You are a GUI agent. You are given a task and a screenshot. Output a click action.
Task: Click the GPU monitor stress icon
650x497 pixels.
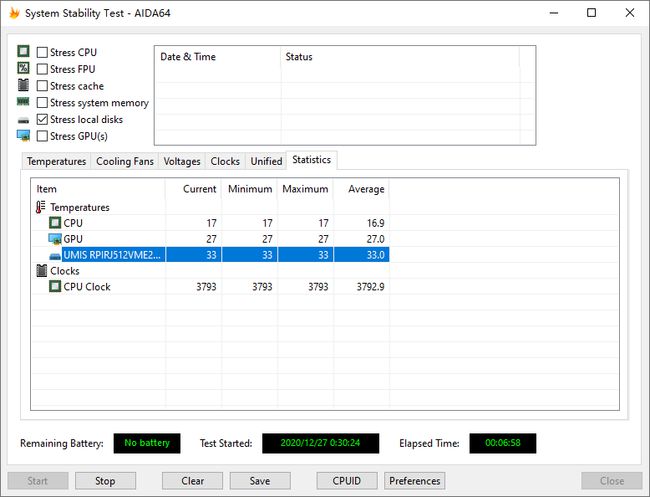23,136
